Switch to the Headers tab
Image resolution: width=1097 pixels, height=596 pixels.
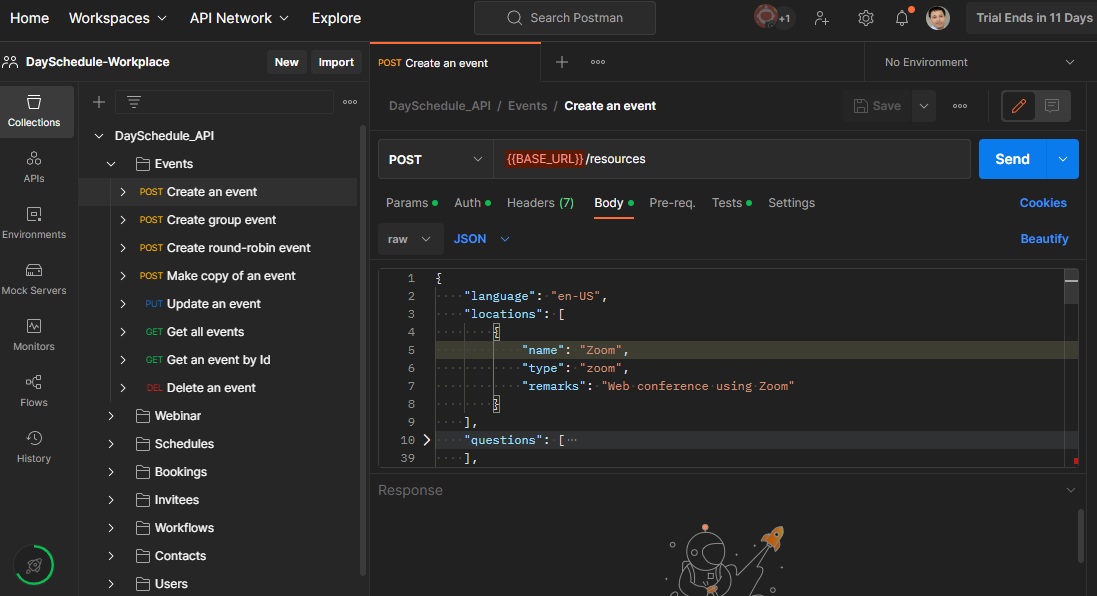[540, 202]
